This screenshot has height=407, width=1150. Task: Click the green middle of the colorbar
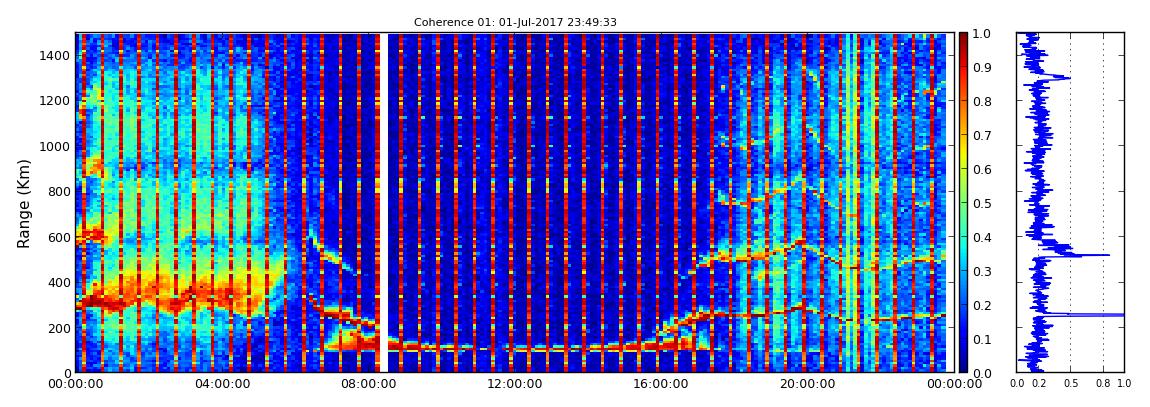964,203
